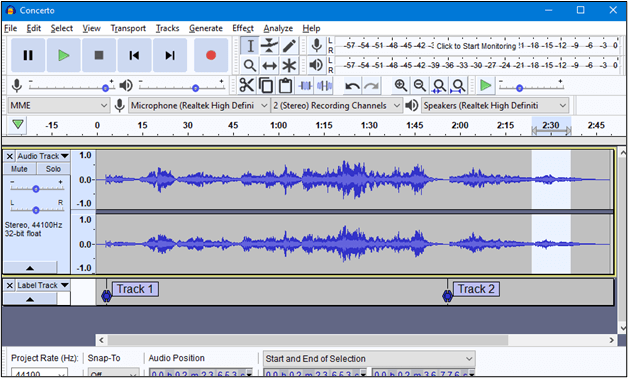Close the Label Track with X
This screenshot has width=628, height=378.
pyautogui.click(x=10, y=286)
